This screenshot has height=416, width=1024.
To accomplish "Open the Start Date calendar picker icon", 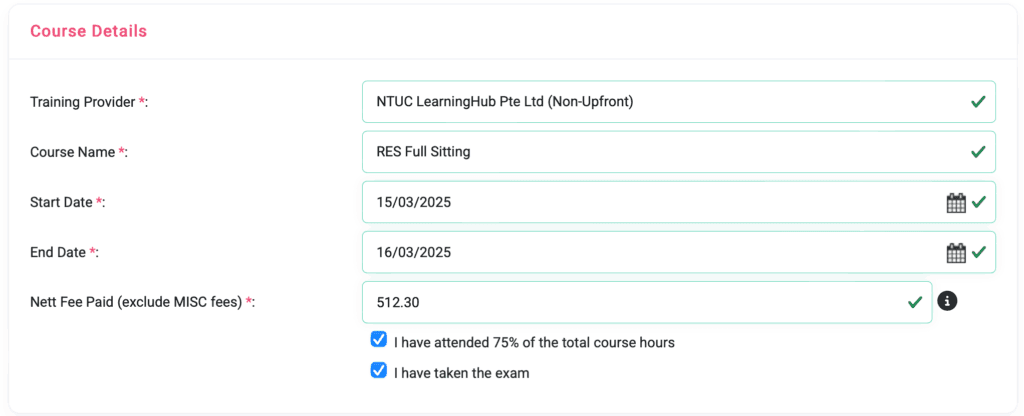I will point(956,202).
